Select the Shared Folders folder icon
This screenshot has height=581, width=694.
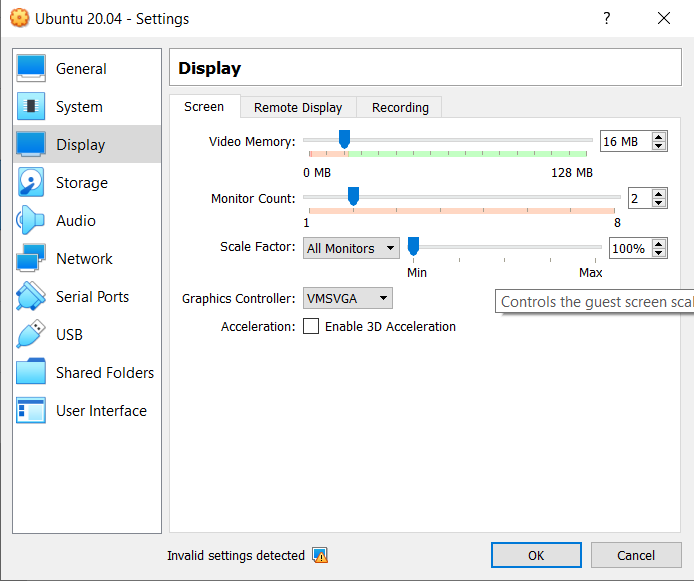31,372
